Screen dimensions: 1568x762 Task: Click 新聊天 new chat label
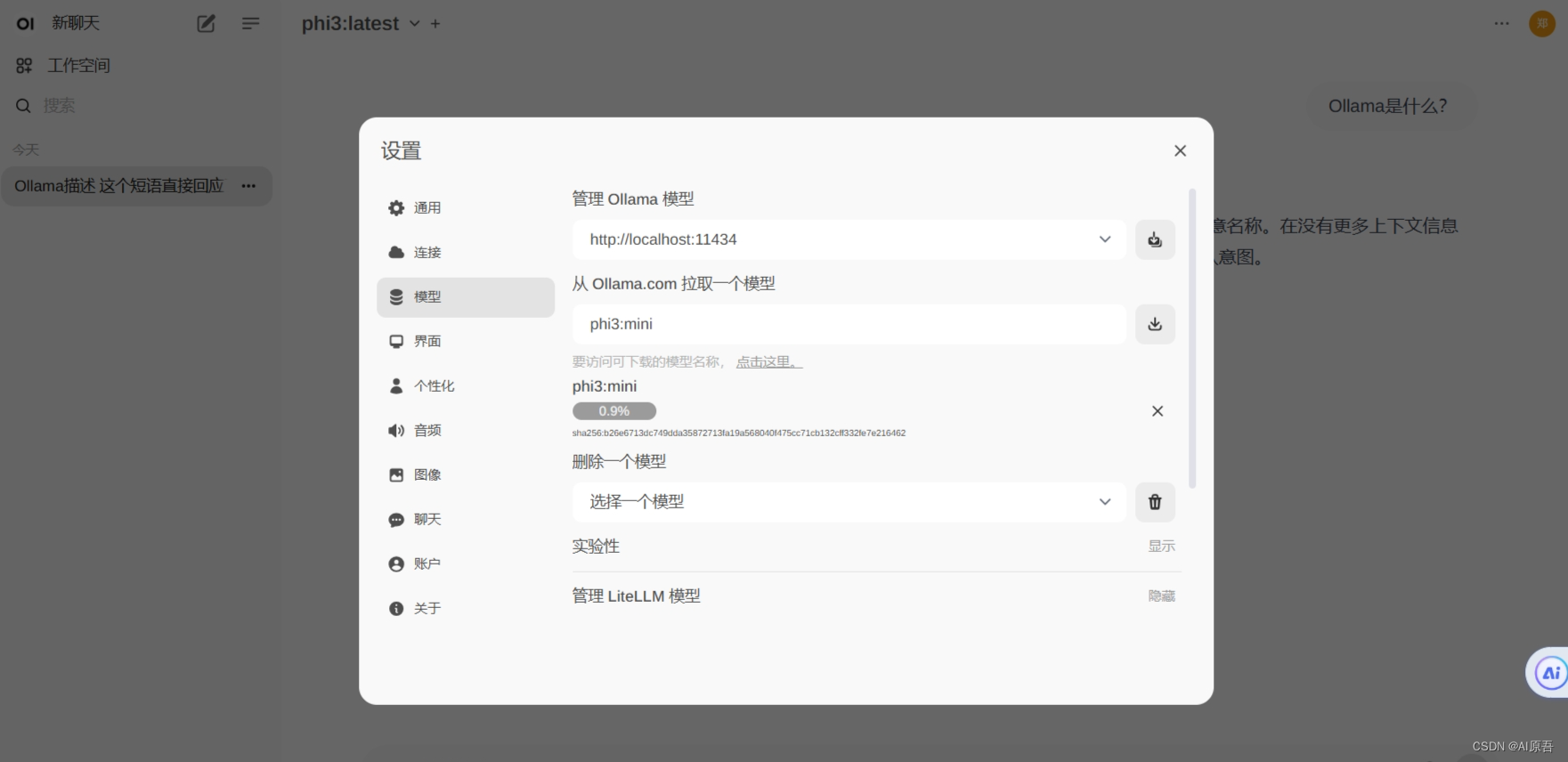[76, 23]
